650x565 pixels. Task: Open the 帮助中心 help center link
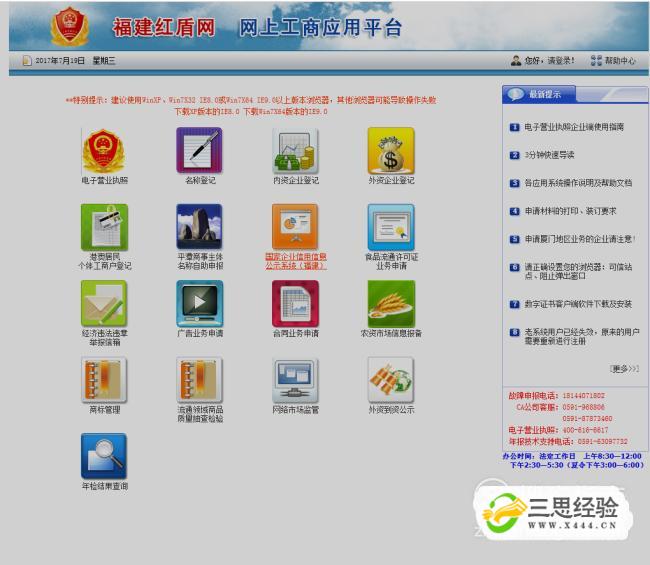[x=620, y=61]
